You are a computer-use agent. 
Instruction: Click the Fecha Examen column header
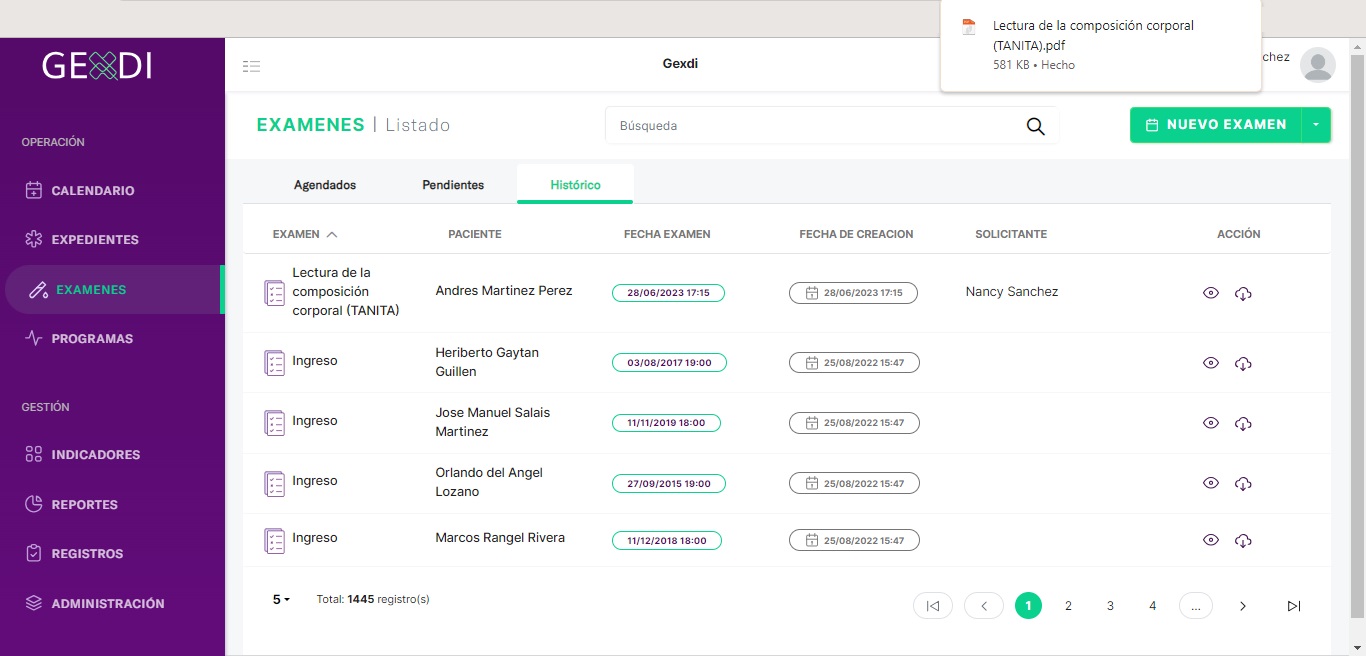pyautogui.click(x=667, y=234)
